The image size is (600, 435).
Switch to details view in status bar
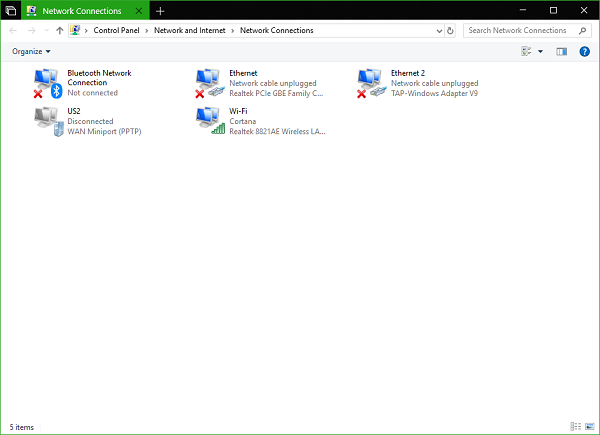576,426
